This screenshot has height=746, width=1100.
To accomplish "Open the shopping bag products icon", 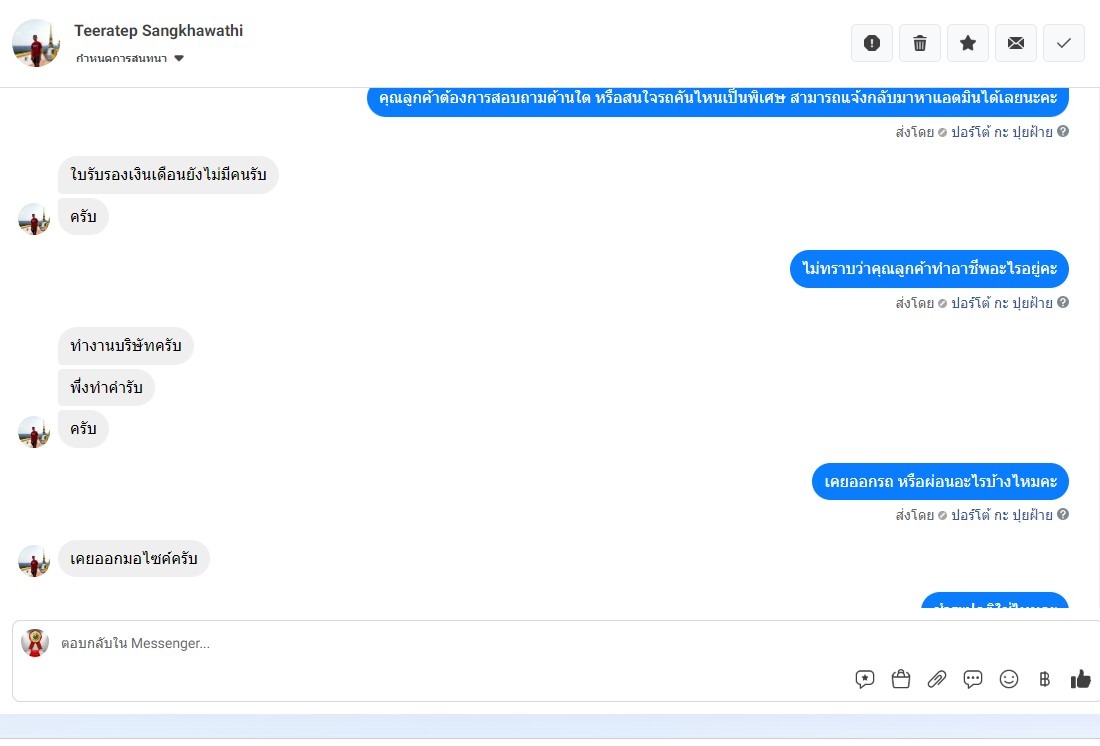I will pyautogui.click(x=901, y=679).
